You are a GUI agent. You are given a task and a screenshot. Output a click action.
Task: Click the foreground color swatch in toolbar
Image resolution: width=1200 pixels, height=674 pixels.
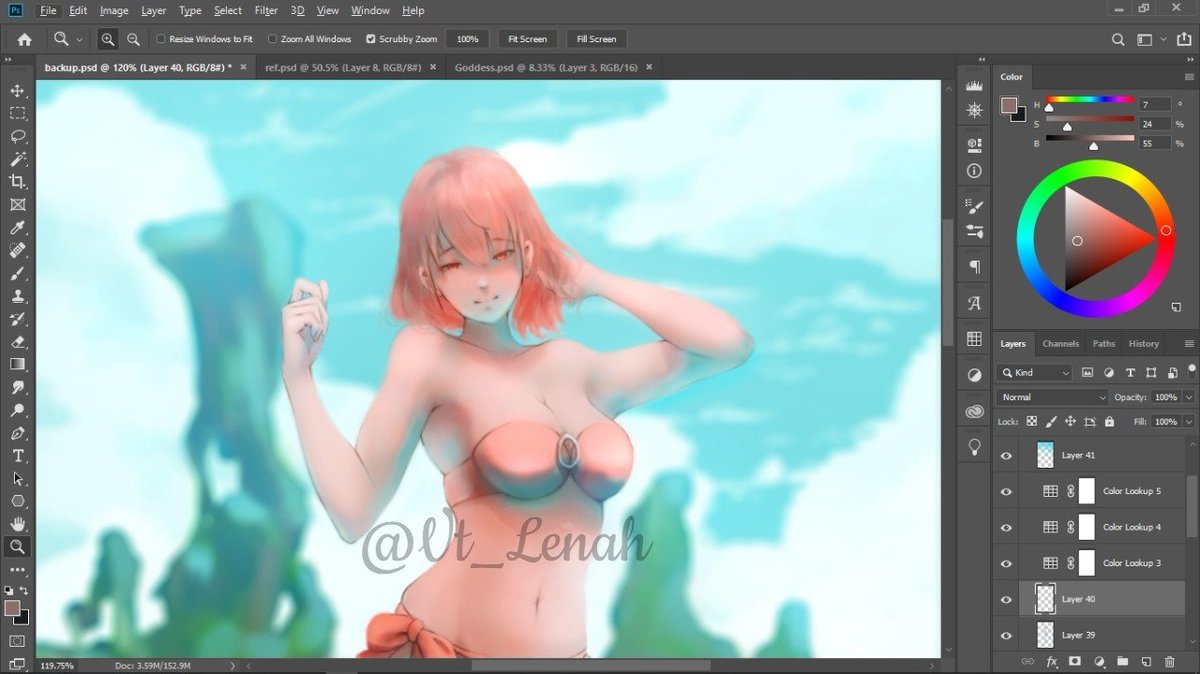12,608
